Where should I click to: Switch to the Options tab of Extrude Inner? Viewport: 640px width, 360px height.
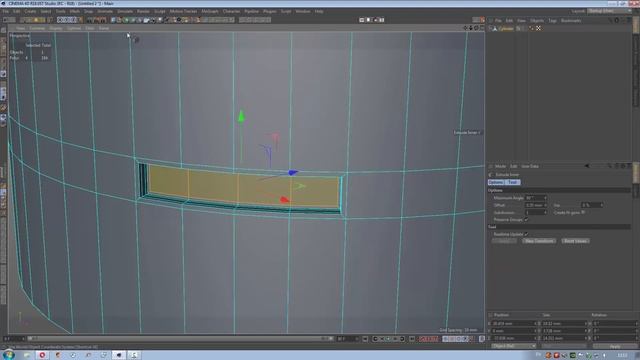coord(496,182)
